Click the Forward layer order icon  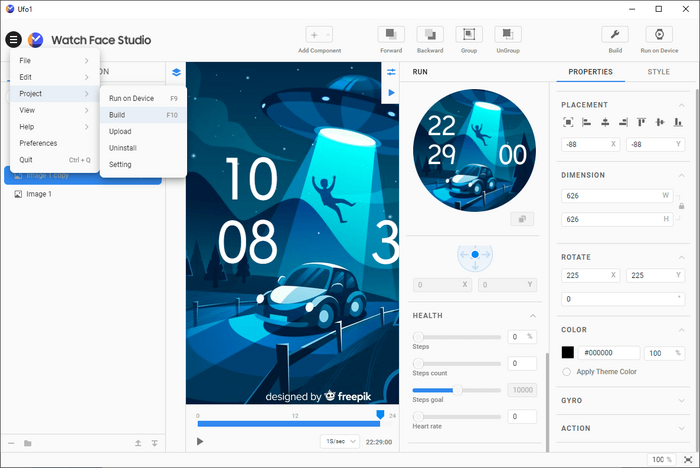coord(391,35)
